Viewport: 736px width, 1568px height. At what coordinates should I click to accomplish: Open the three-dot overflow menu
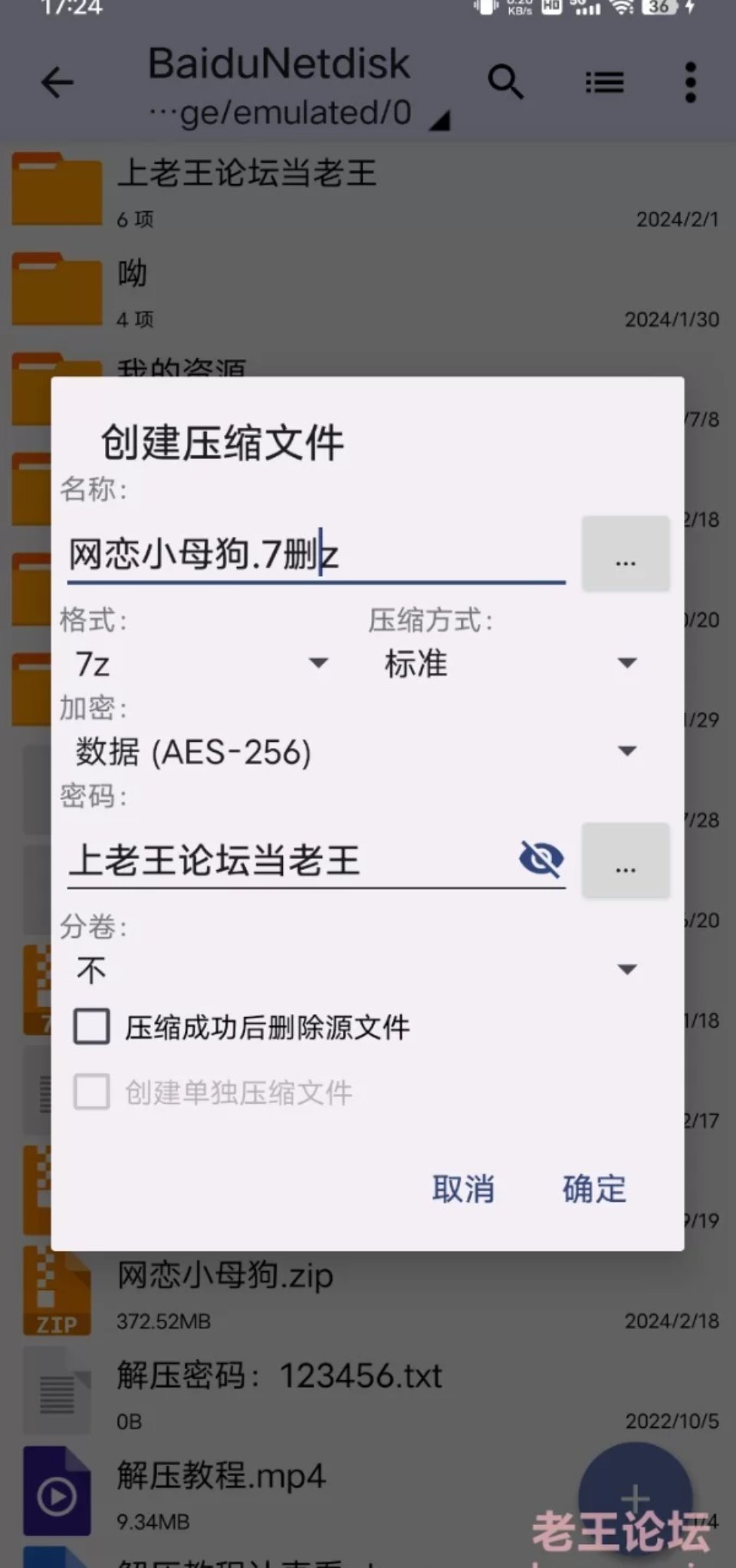pyautogui.click(x=691, y=82)
